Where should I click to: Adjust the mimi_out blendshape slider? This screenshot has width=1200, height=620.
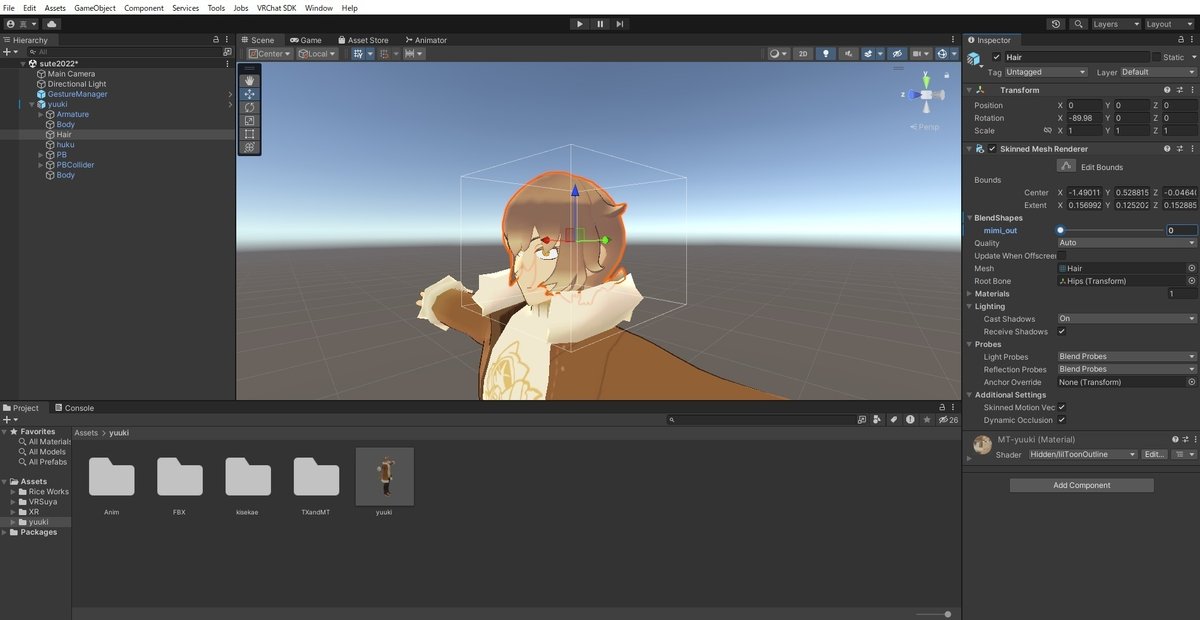(x=1109, y=230)
